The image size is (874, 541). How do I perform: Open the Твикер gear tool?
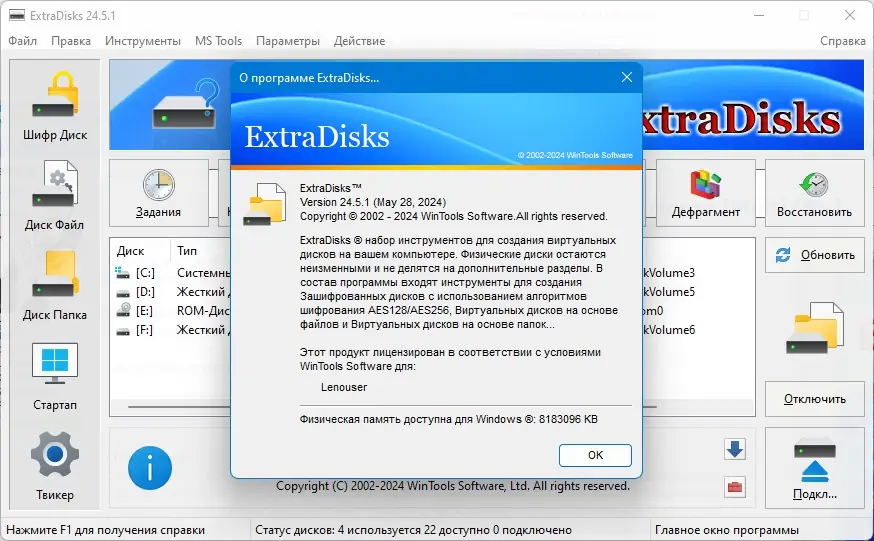coord(55,466)
